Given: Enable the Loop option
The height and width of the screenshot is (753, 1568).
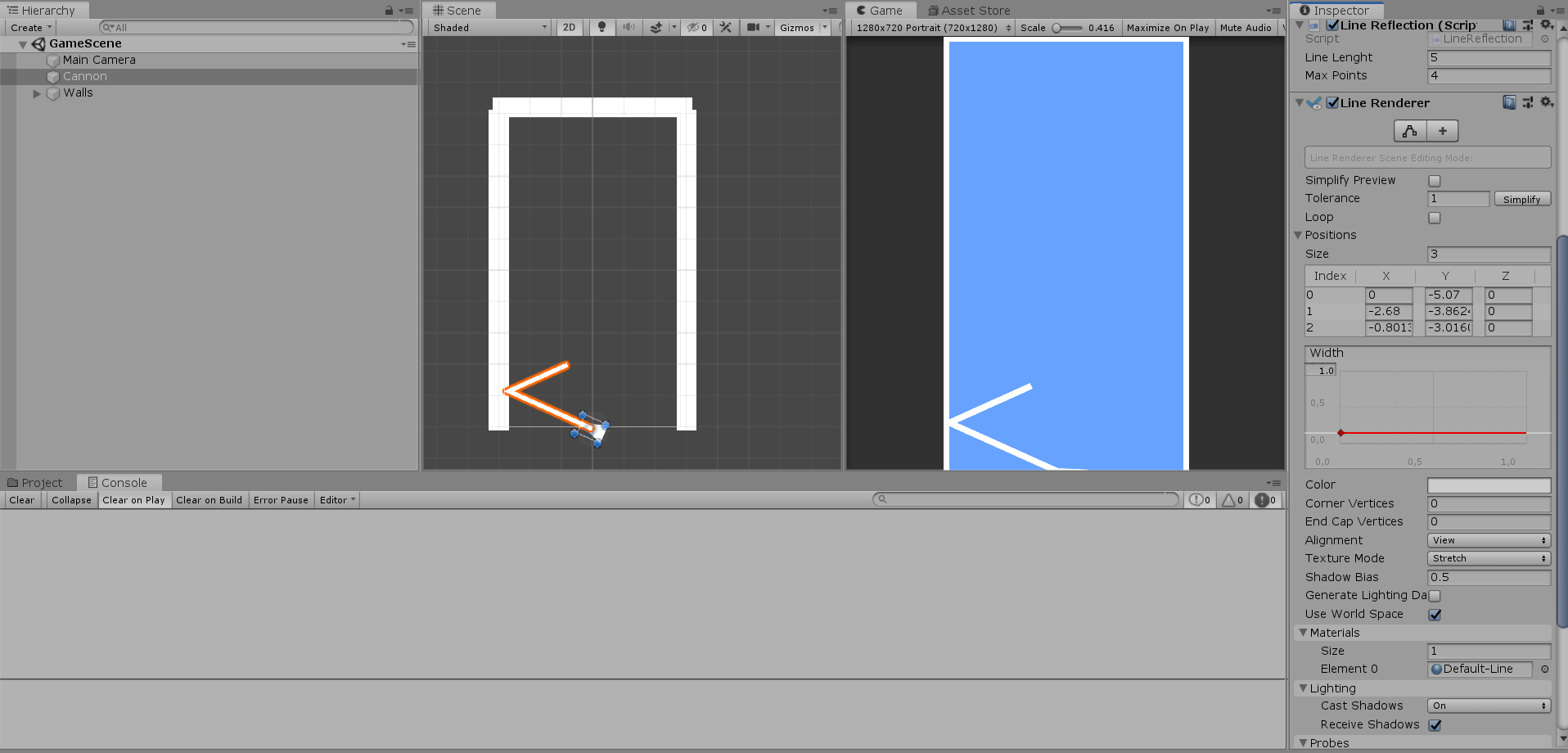Looking at the screenshot, I should (x=1434, y=217).
